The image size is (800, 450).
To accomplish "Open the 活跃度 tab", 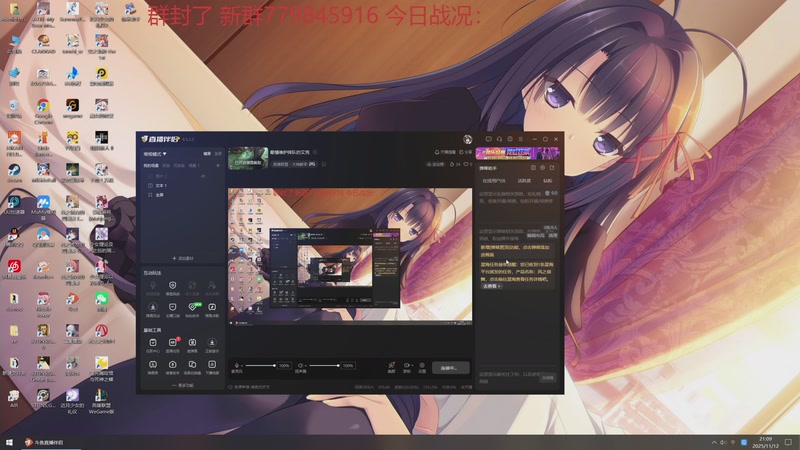I will click(524, 181).
